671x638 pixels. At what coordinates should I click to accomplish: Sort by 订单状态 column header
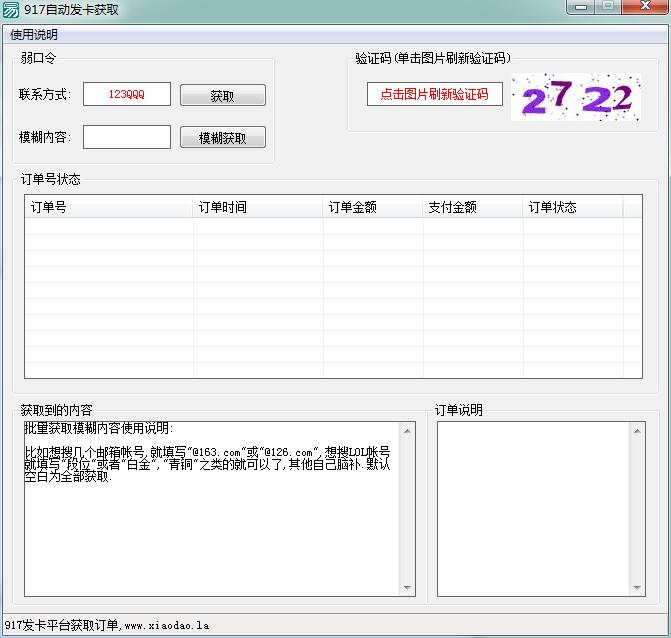click(x=573, y=207)
